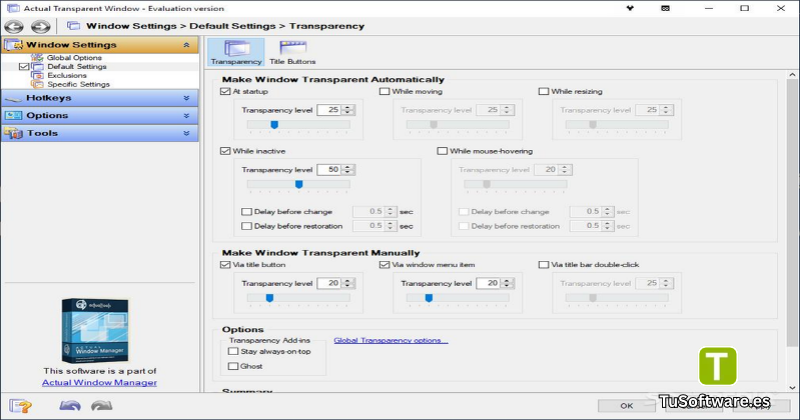Open Specific Settings in the tree
This screenshot has width=800, height=420.
click(x=79, y=84)
